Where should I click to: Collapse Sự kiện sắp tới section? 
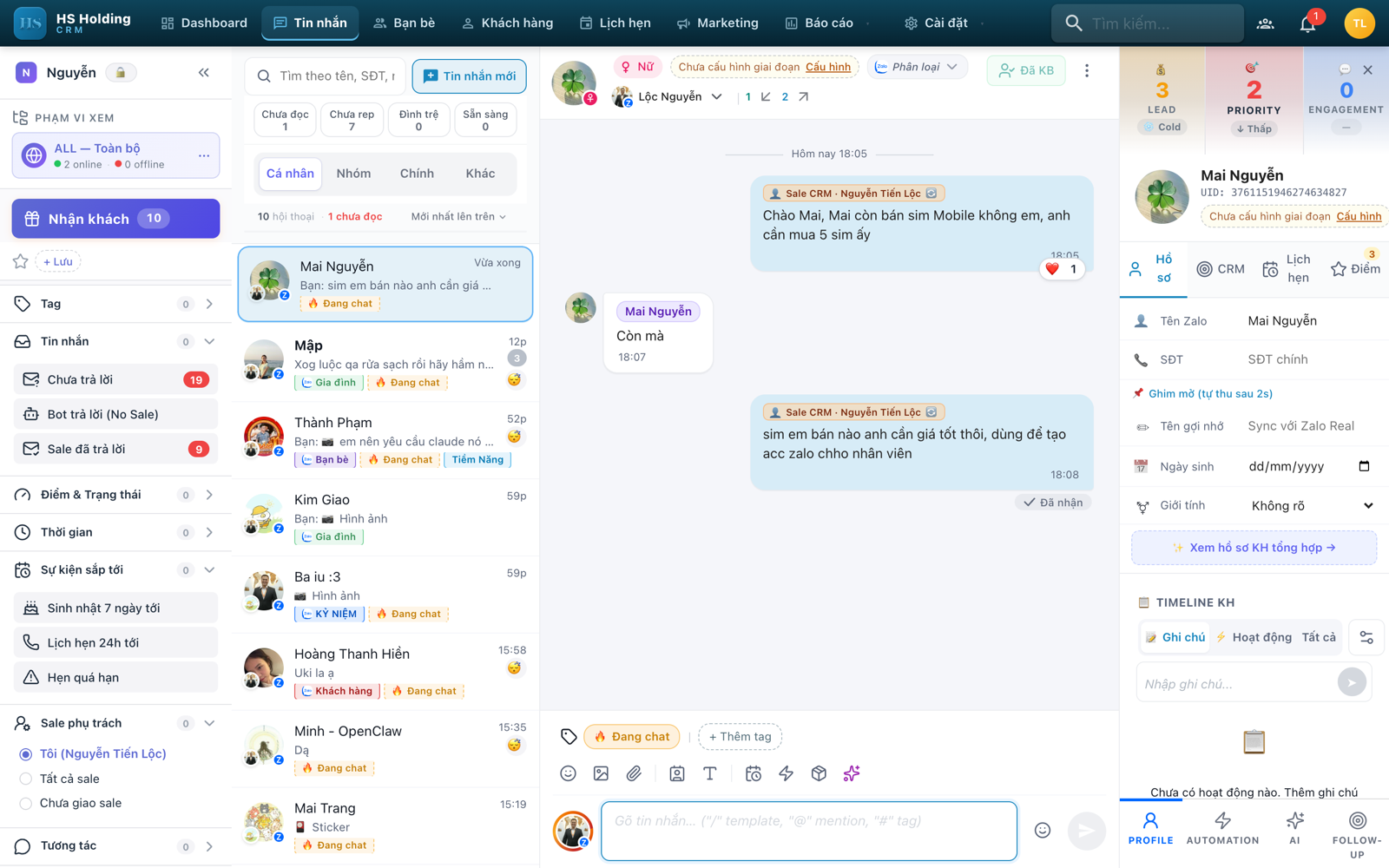coord(115,570)
